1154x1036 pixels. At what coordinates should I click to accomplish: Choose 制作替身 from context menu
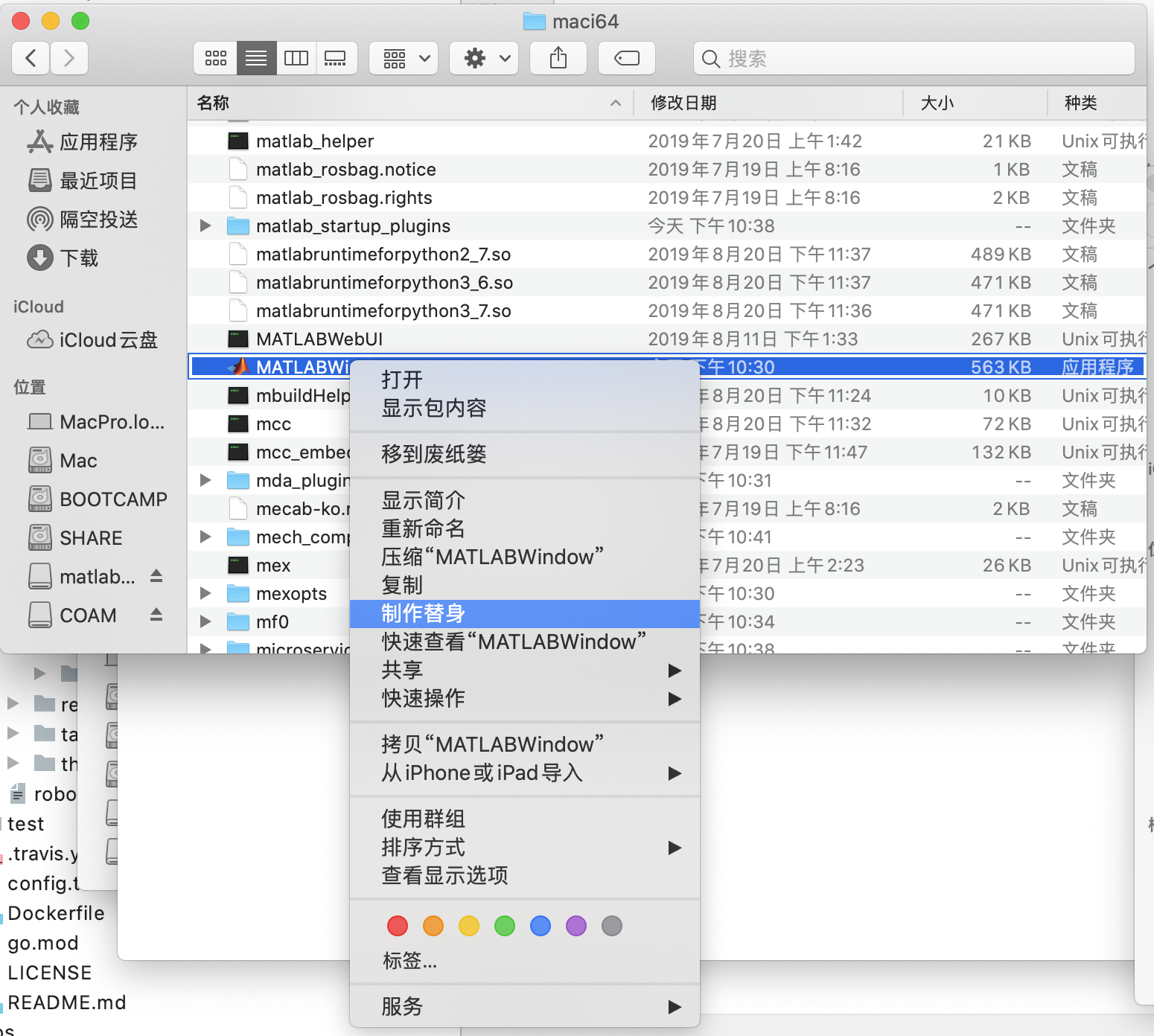(x=423, y=613)
